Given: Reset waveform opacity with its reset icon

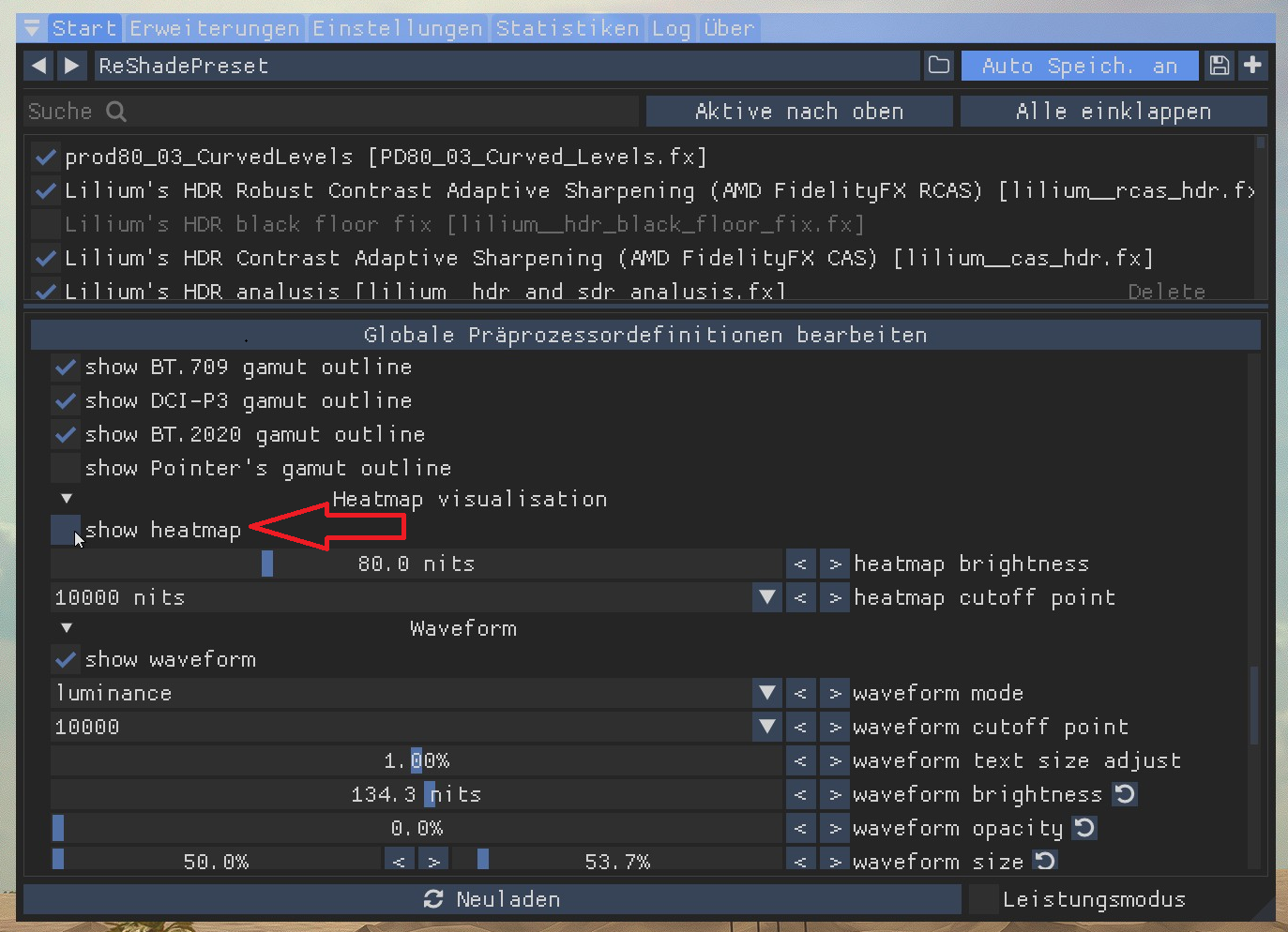Looking at the screenshot, I should pyautogui.click(x=1086, y=828).
